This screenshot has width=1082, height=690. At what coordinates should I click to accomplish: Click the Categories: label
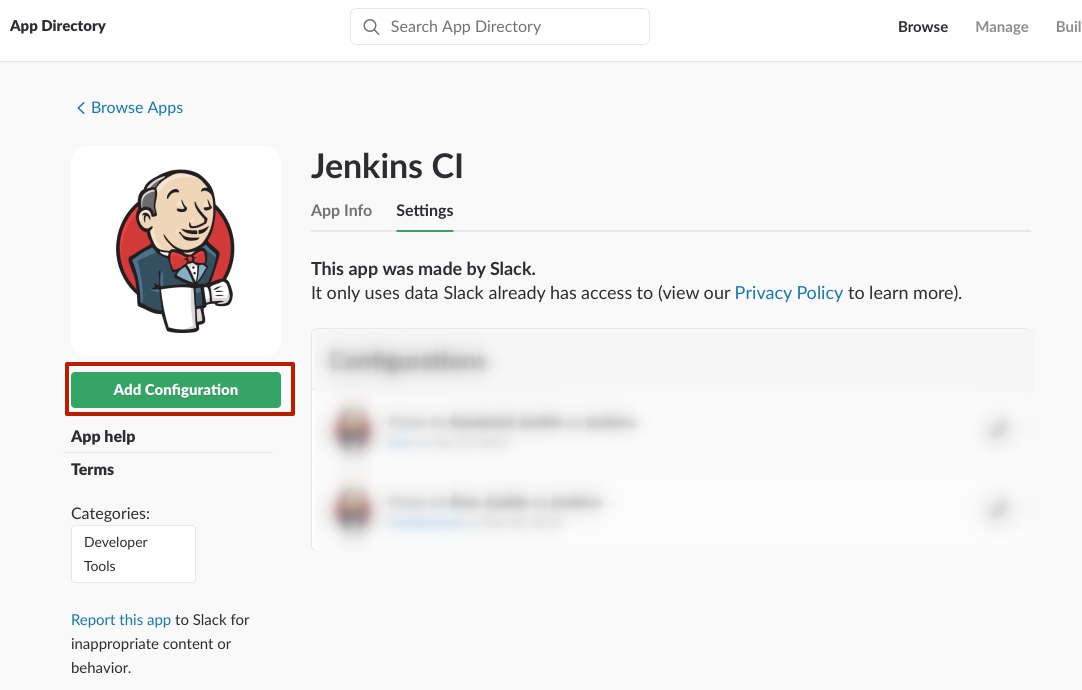[110, 514]
